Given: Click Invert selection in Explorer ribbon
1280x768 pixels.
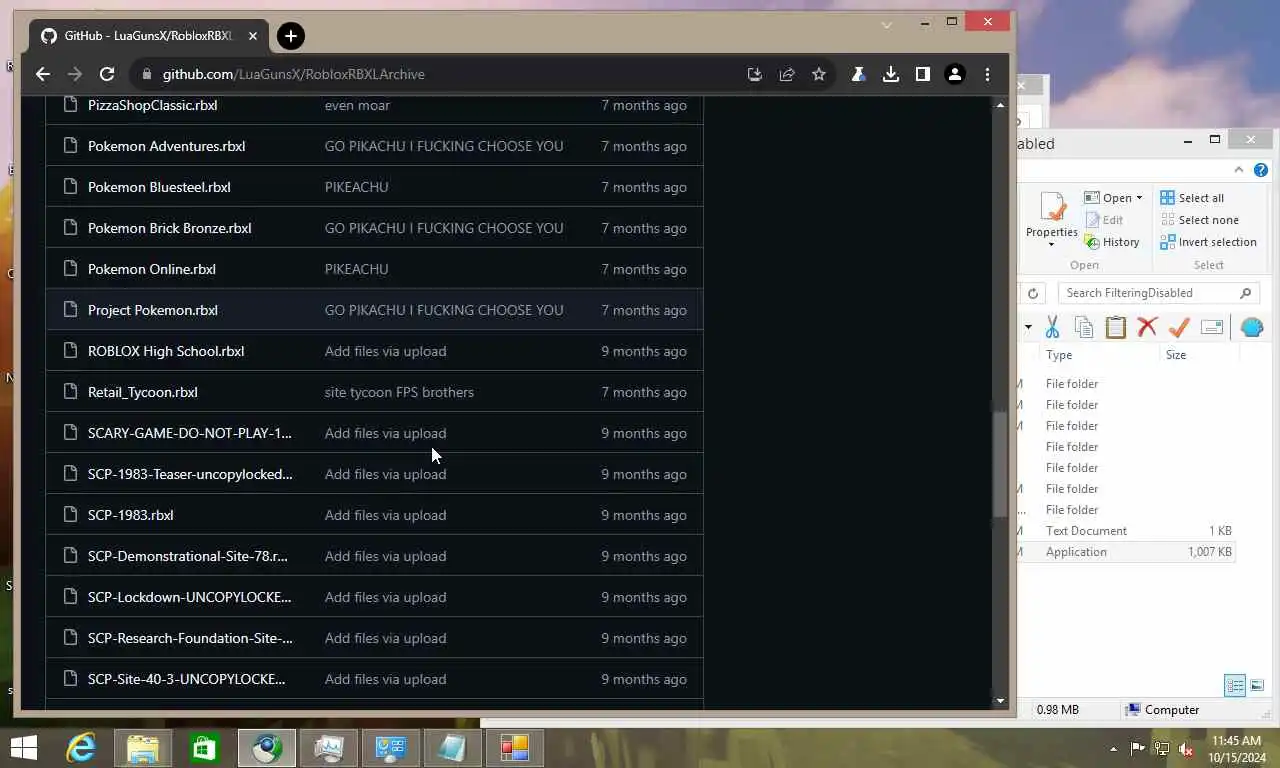Looking at the screenshot, I should (1208, 242).
